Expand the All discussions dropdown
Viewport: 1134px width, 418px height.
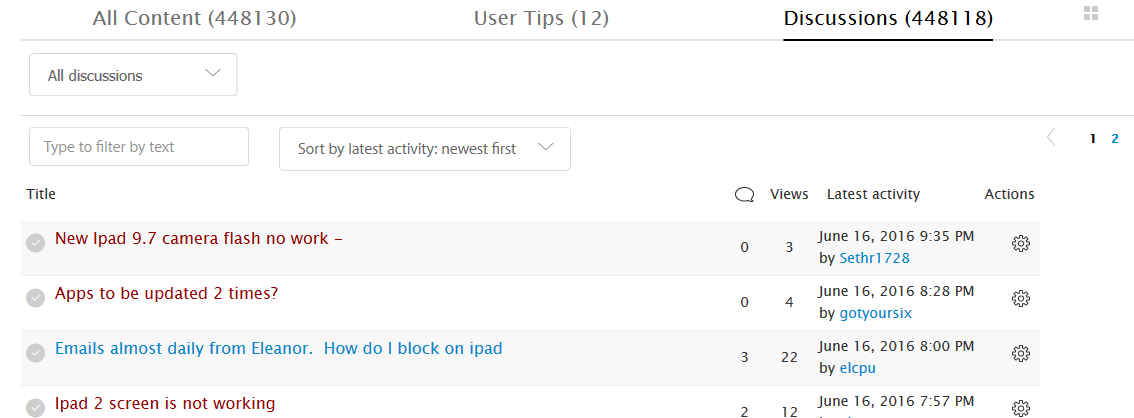click(x=133, y=75)
